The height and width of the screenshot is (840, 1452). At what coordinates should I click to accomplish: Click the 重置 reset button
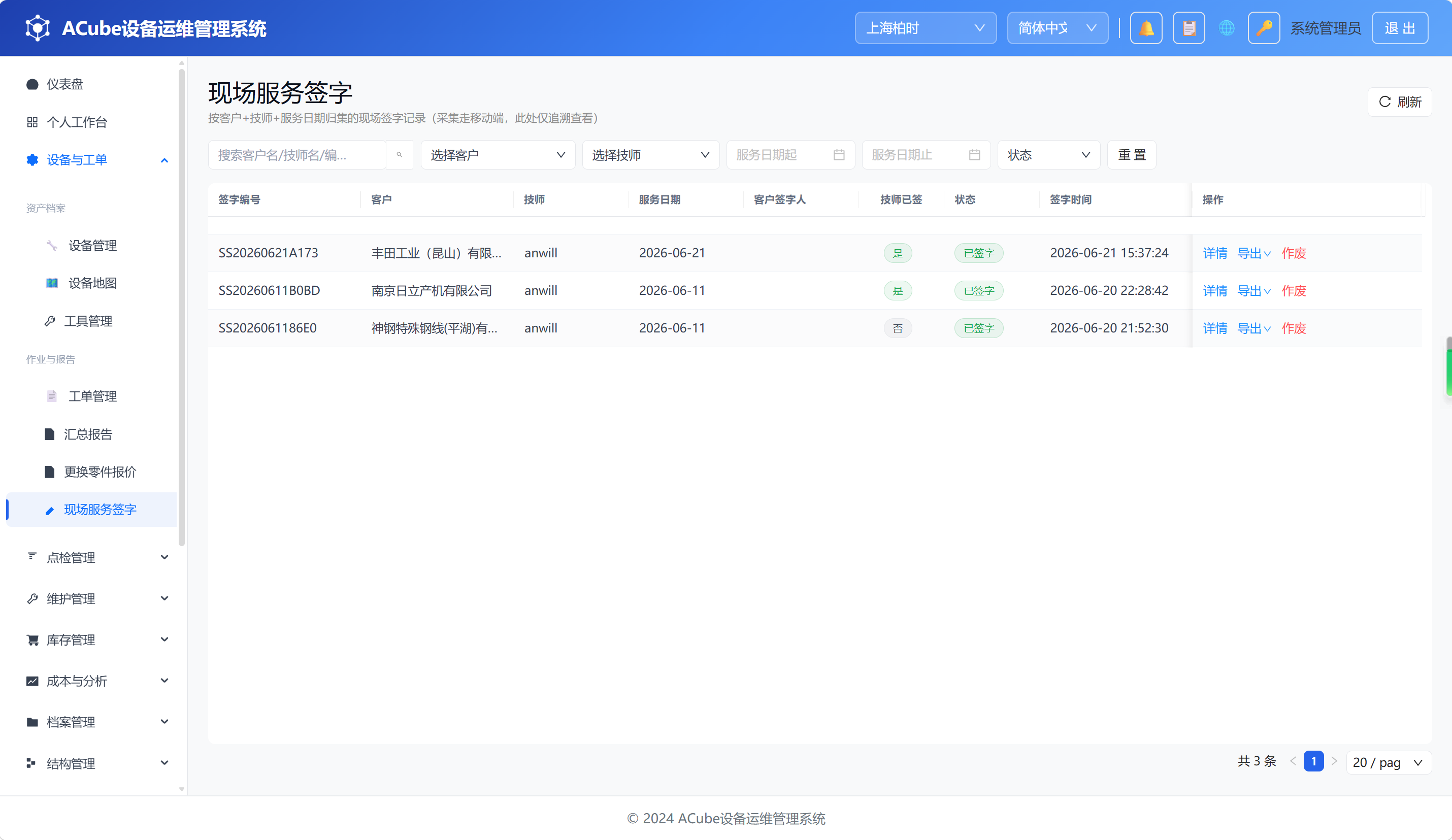1132,154
